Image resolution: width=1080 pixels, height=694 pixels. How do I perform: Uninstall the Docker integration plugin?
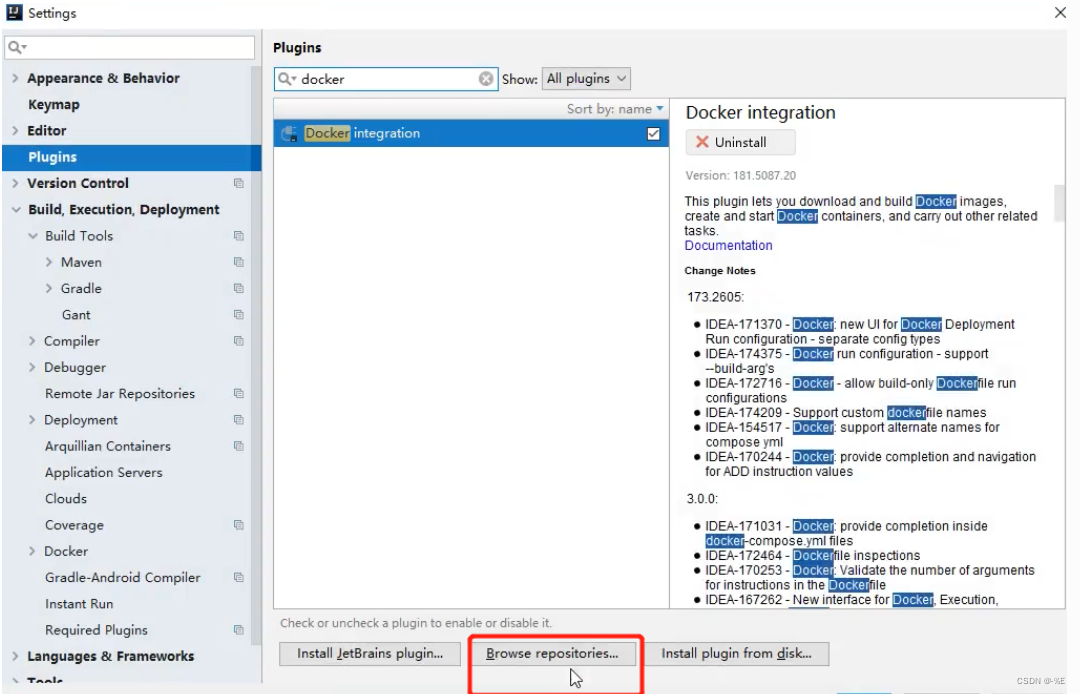740,143
